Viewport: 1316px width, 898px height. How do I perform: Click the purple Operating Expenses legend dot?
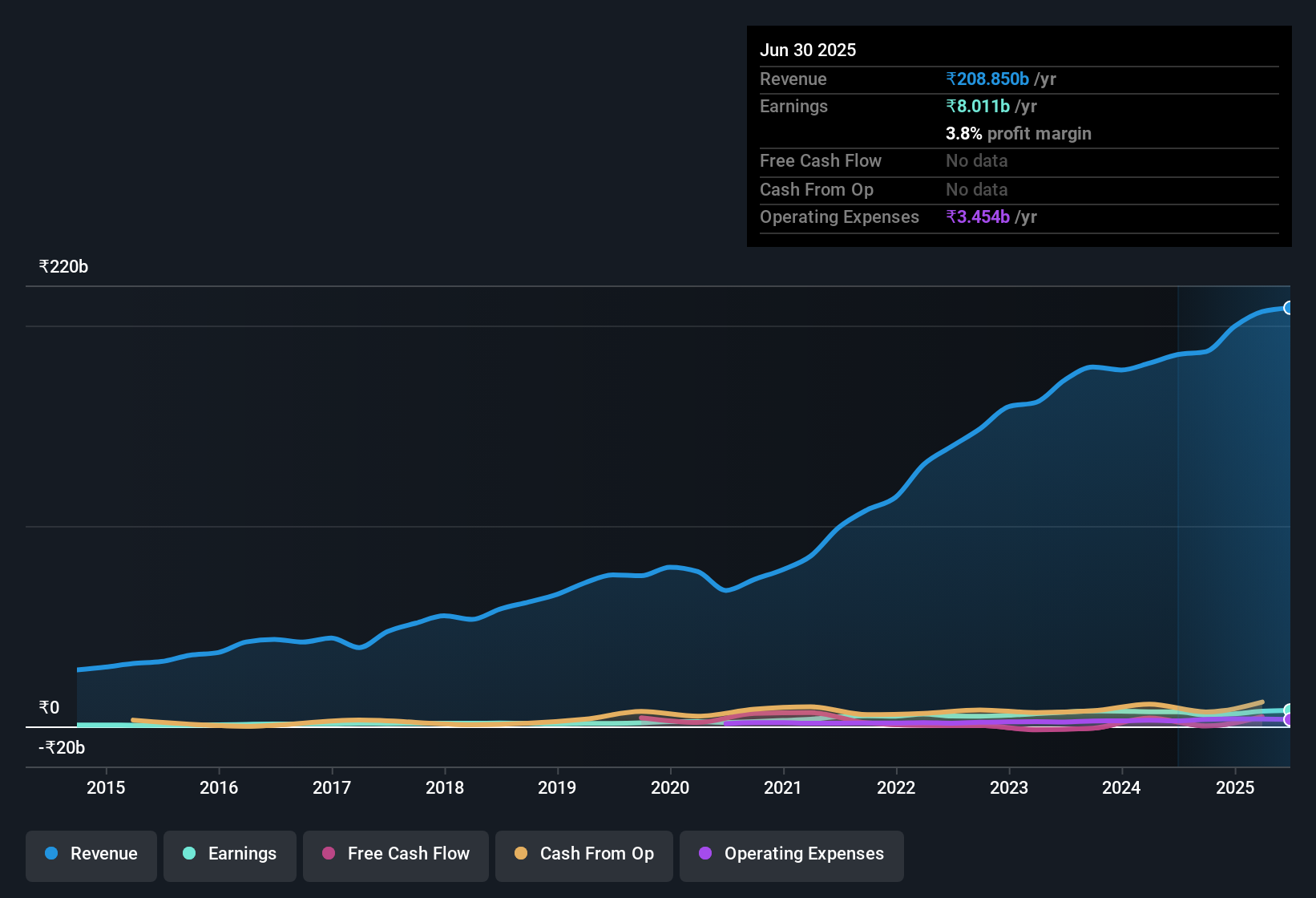tap(704, 854)
